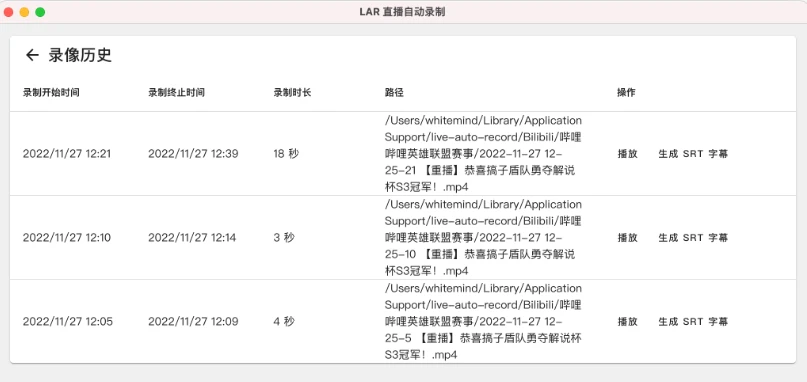The height and width of the screenshot is (382, 807).
Task: Select the end time 2022/11/27 12:39 cell
Action: (193, 153)
